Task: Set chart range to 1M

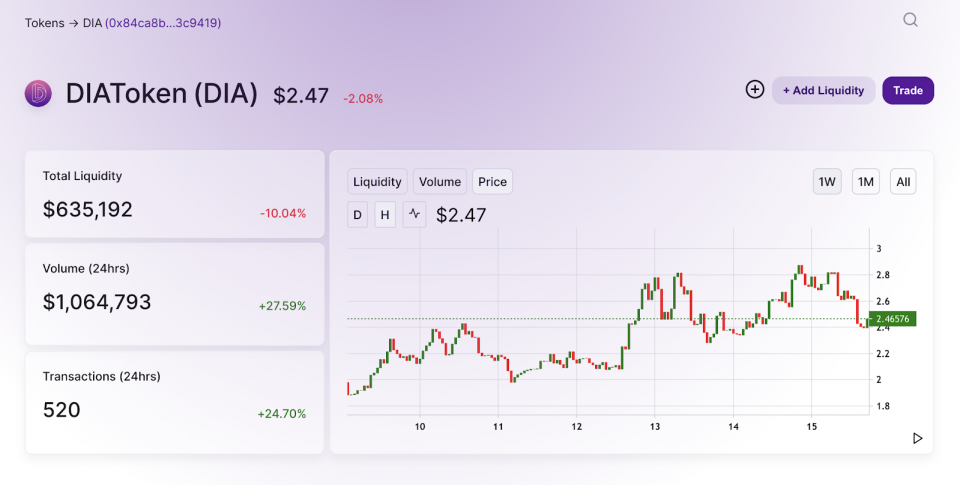Action: coord(866,181)
